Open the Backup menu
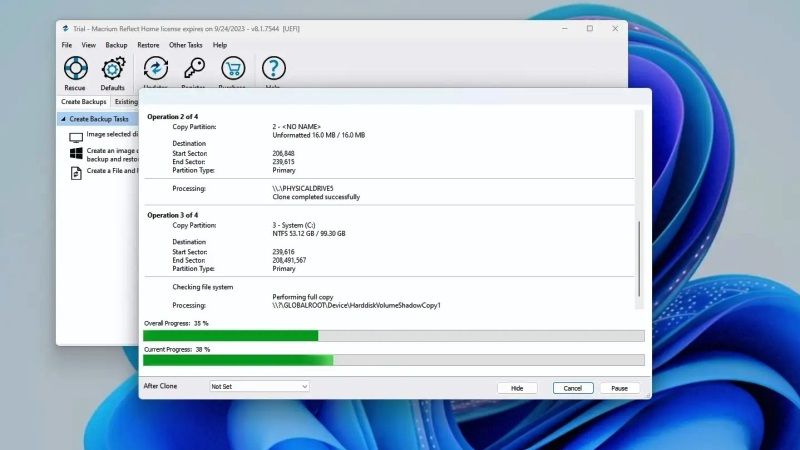 pos(116,45)
